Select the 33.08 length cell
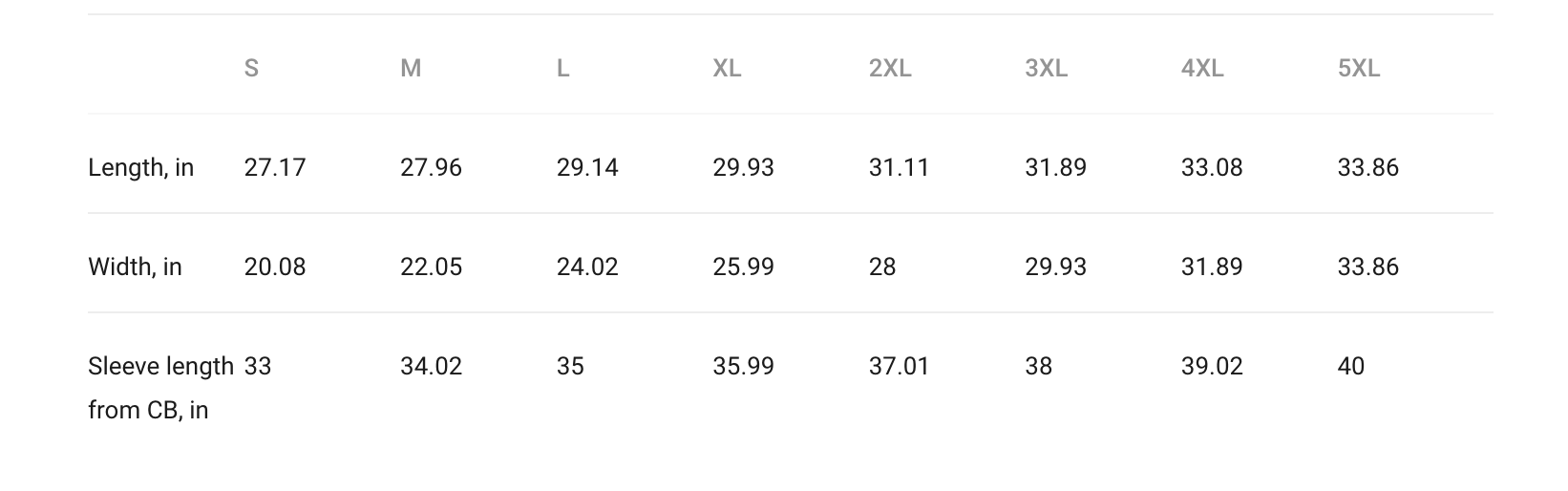Viewport: 1568px width, 491px height. (1212, 168)
